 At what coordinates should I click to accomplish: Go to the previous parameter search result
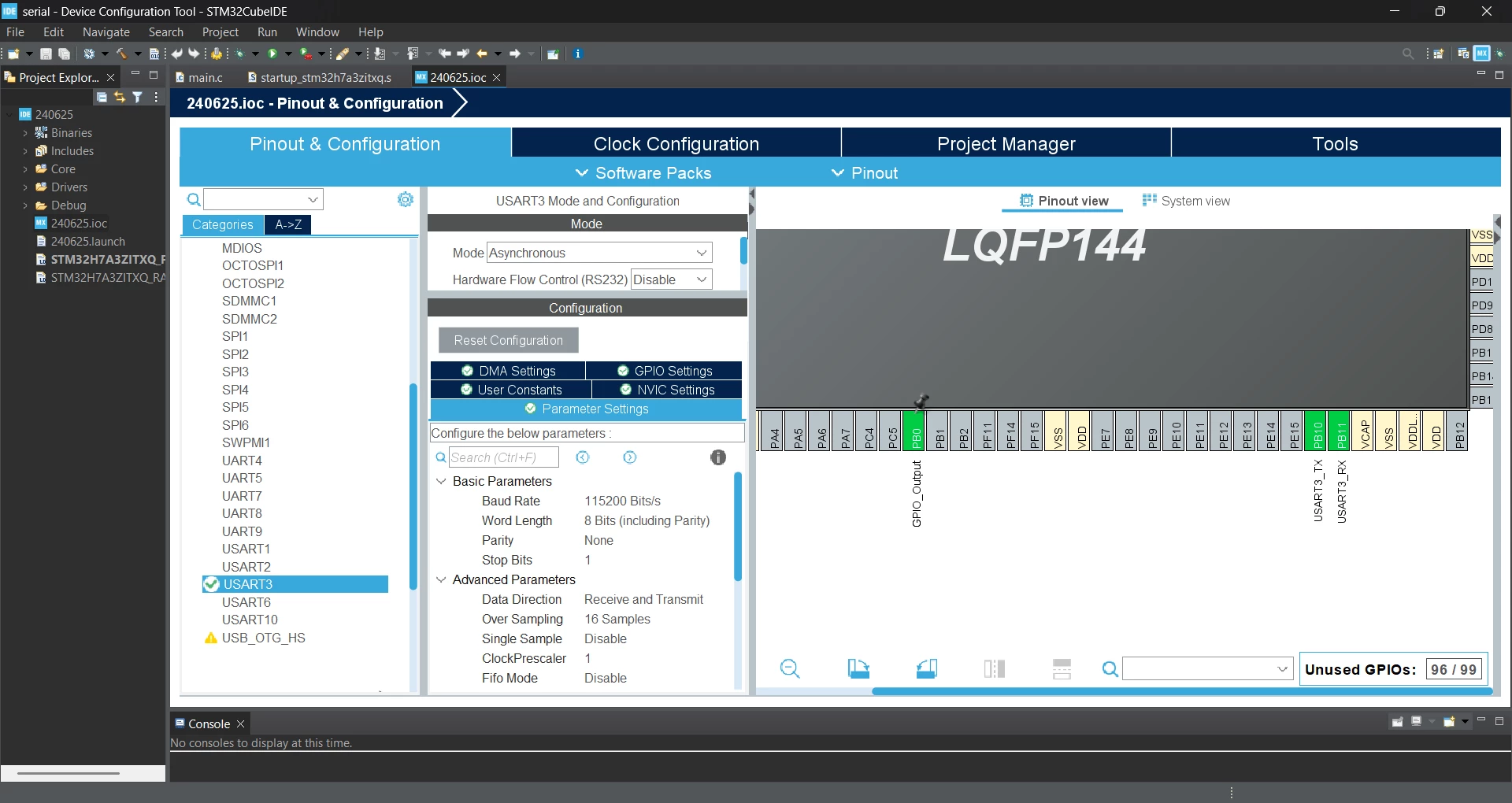click(583, 457)
